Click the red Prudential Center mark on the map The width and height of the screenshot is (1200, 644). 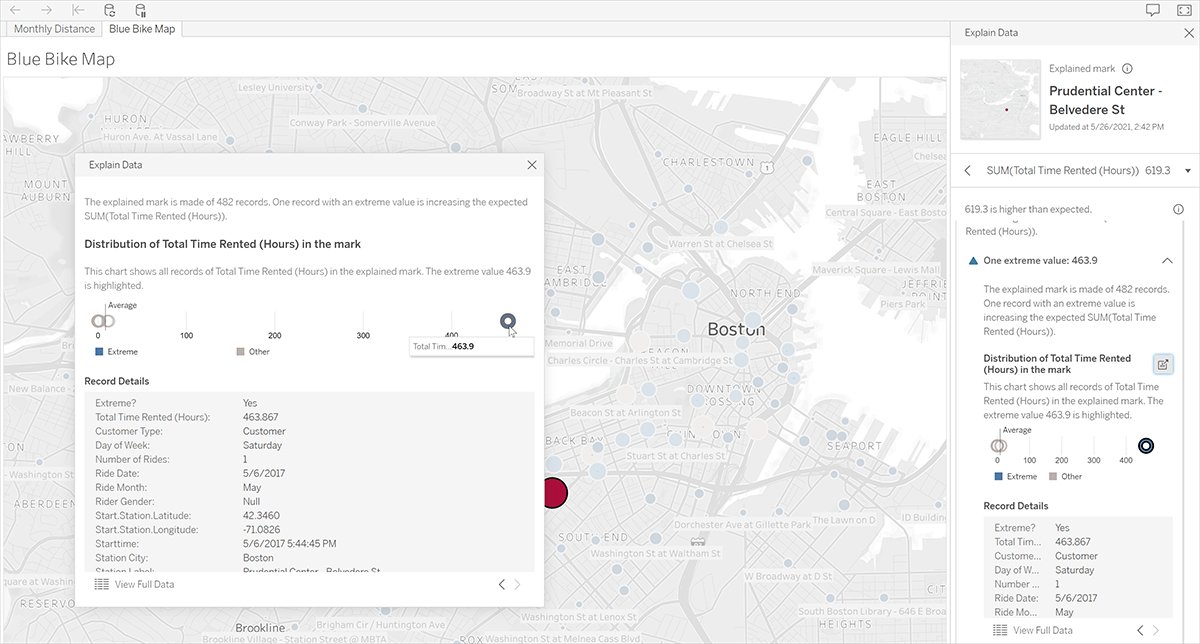551,492
